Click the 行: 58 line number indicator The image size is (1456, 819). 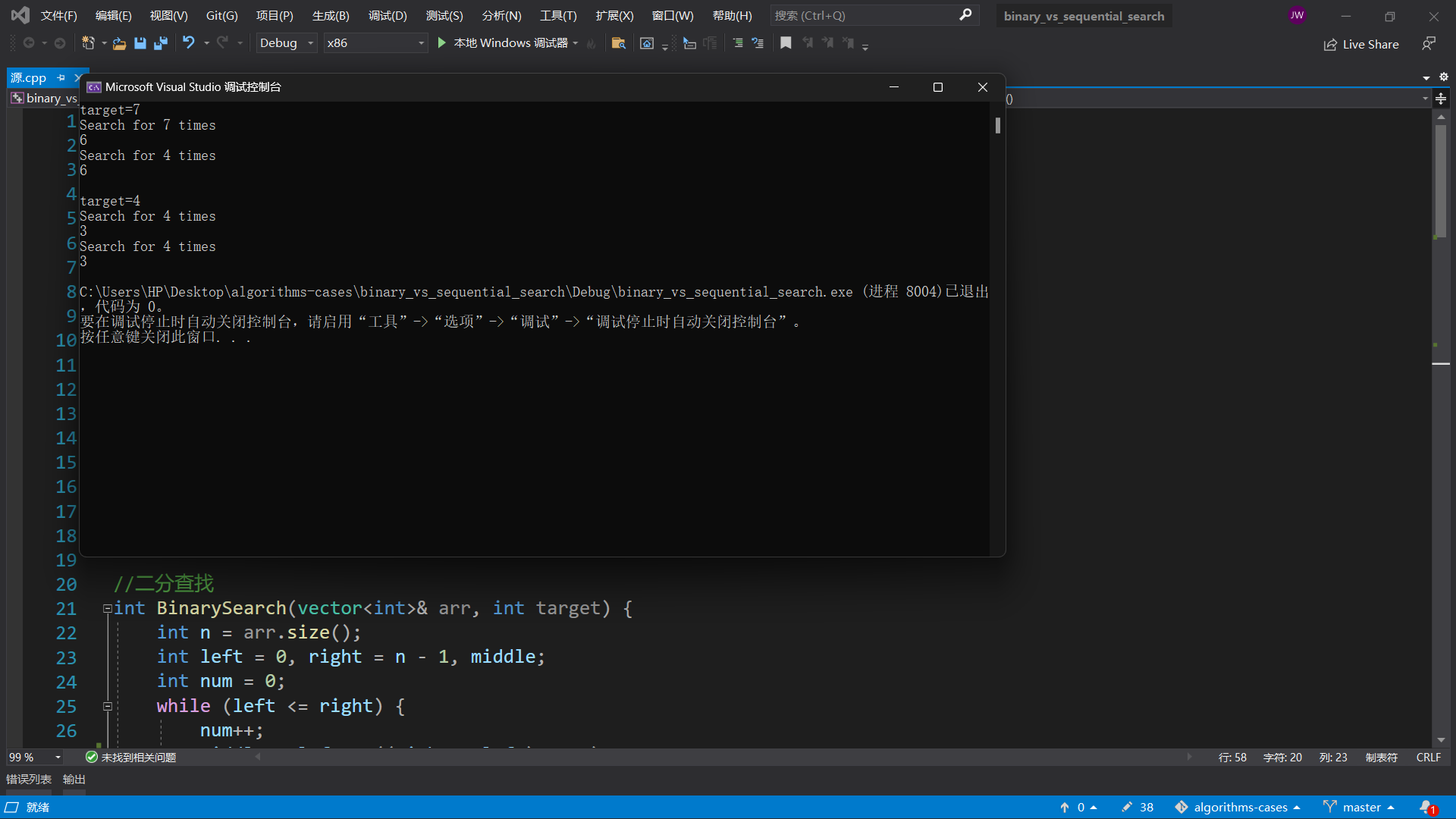1232,758
